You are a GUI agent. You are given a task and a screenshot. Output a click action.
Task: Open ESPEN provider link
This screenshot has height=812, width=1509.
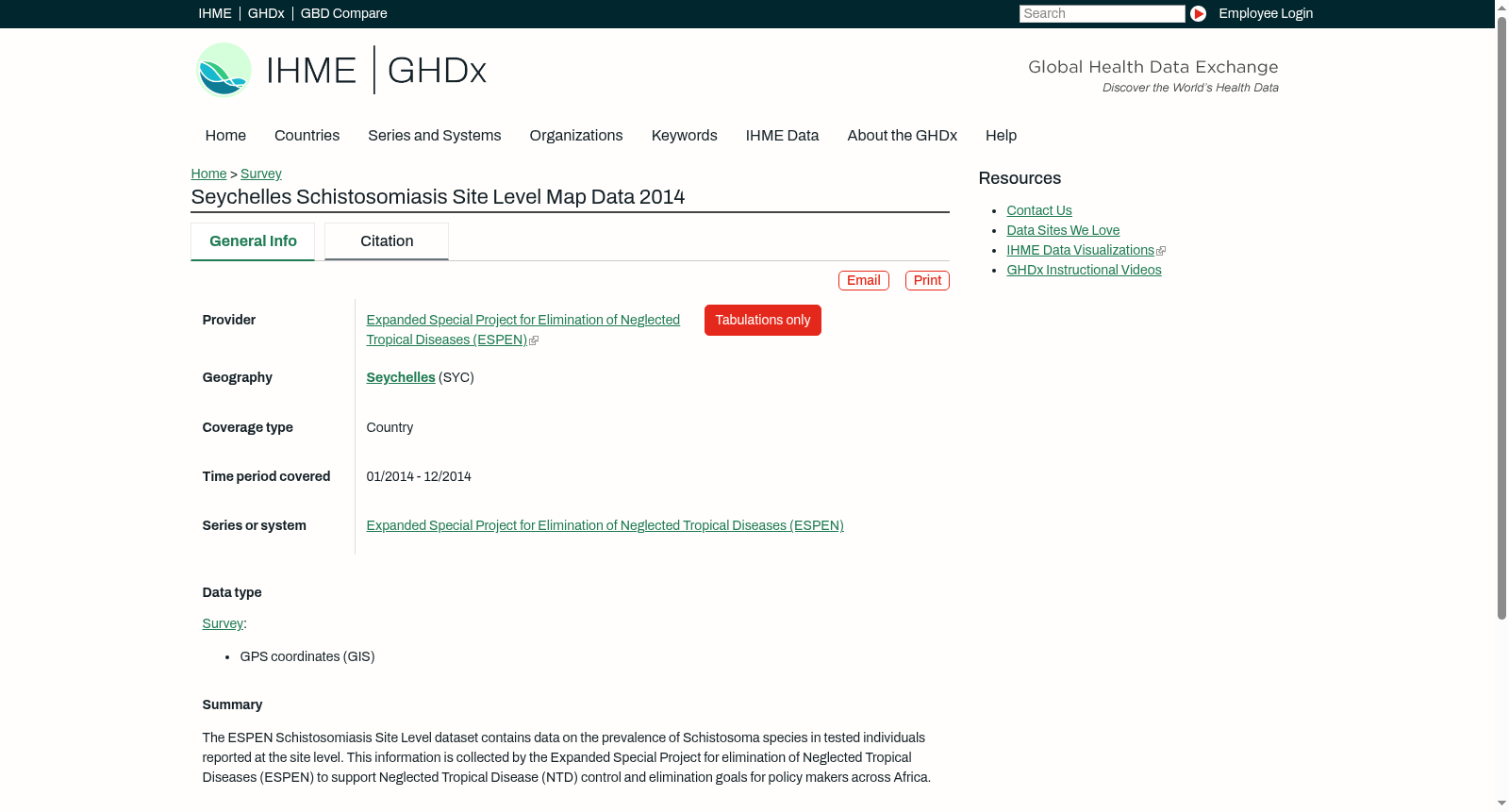click(x=522, y=330)
